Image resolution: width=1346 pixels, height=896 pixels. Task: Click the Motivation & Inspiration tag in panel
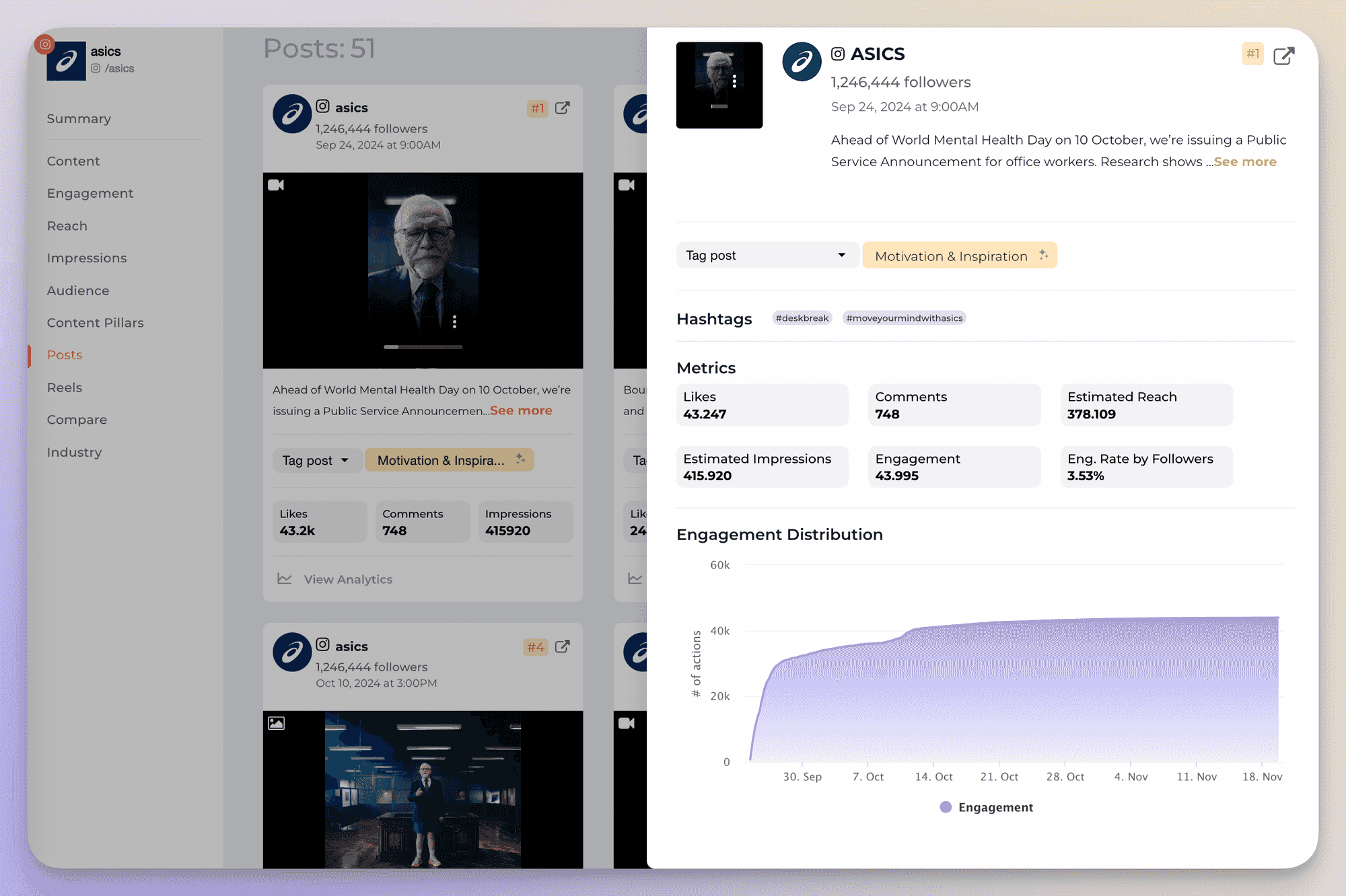pos(960,255)
